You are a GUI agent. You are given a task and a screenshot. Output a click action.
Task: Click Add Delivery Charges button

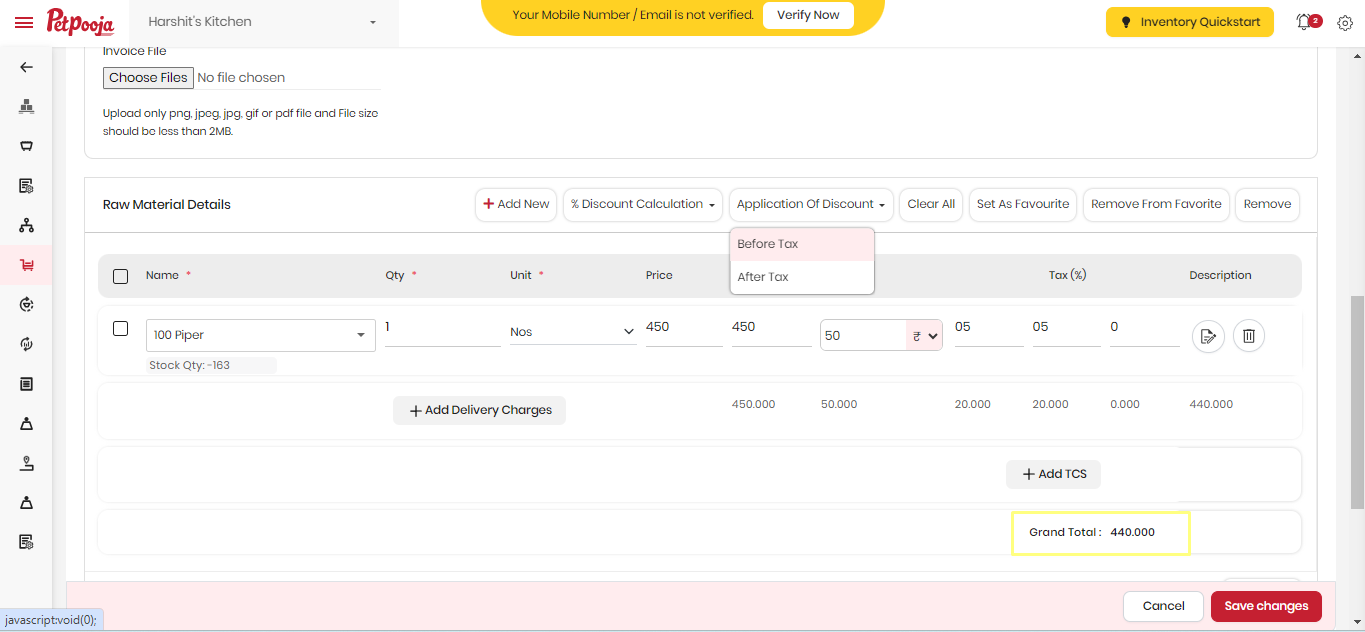[x=479, y=410]
